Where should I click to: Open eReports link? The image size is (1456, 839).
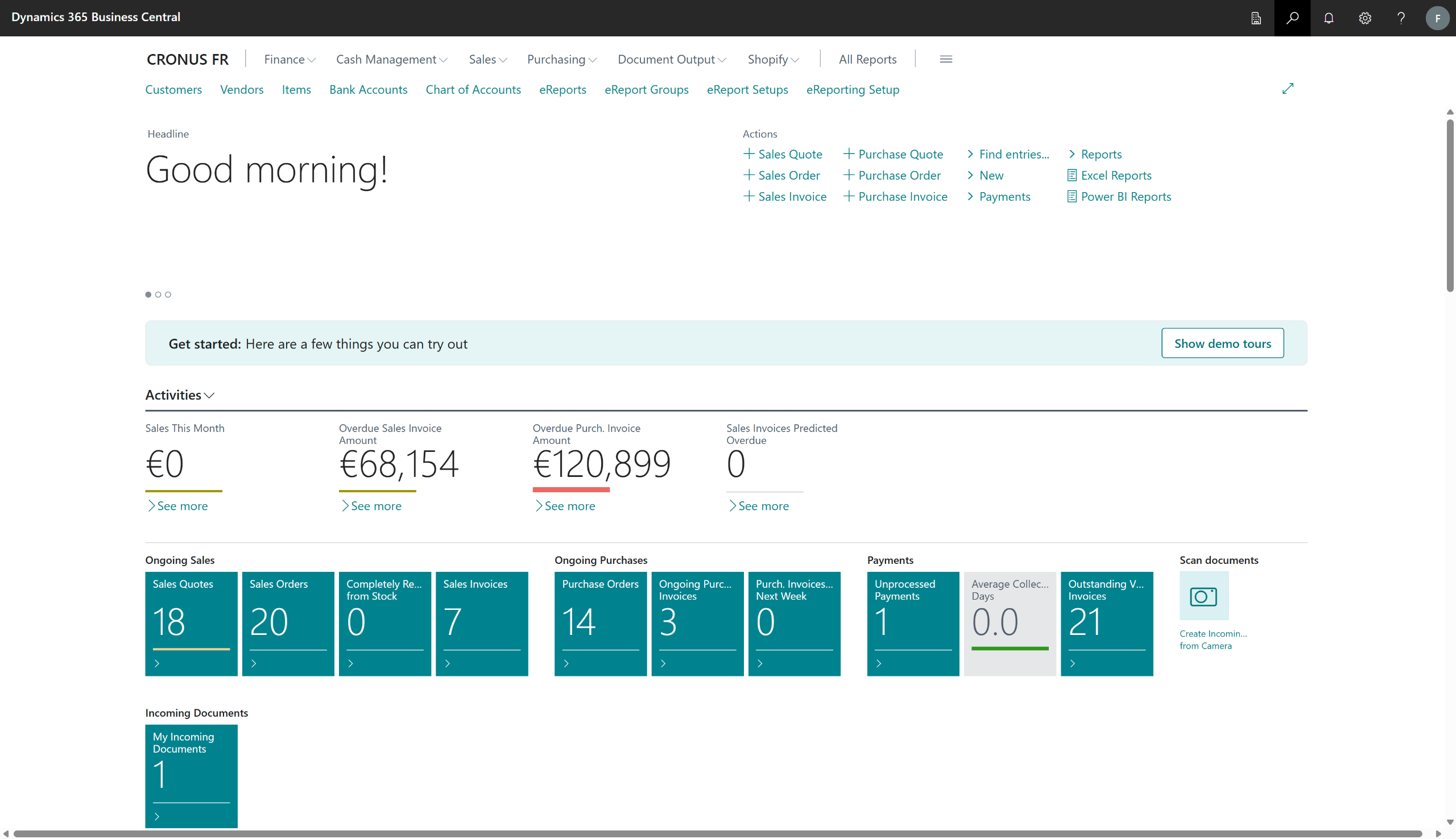[562, 89]
